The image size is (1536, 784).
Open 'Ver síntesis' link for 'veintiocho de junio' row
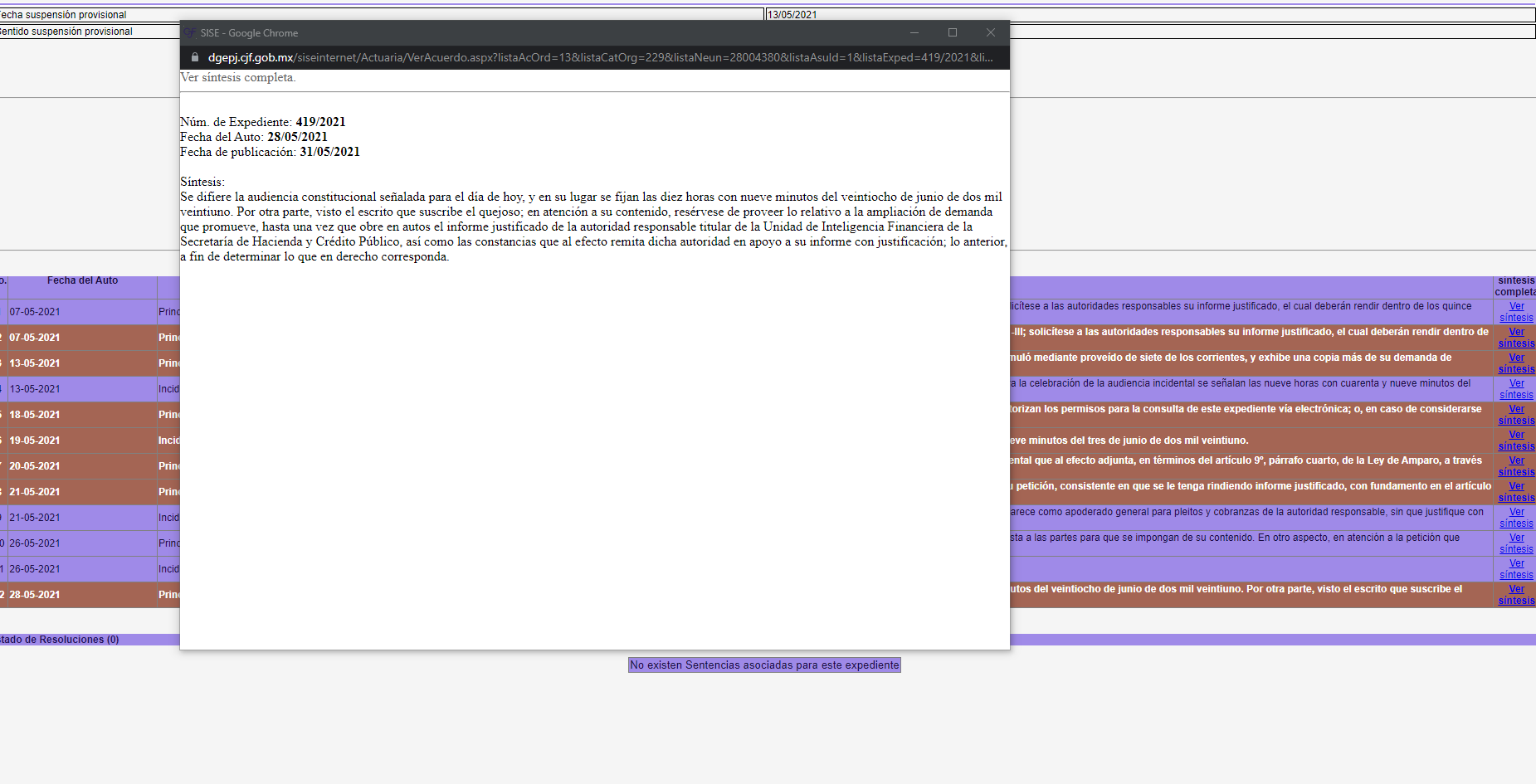coord(1516,595)
